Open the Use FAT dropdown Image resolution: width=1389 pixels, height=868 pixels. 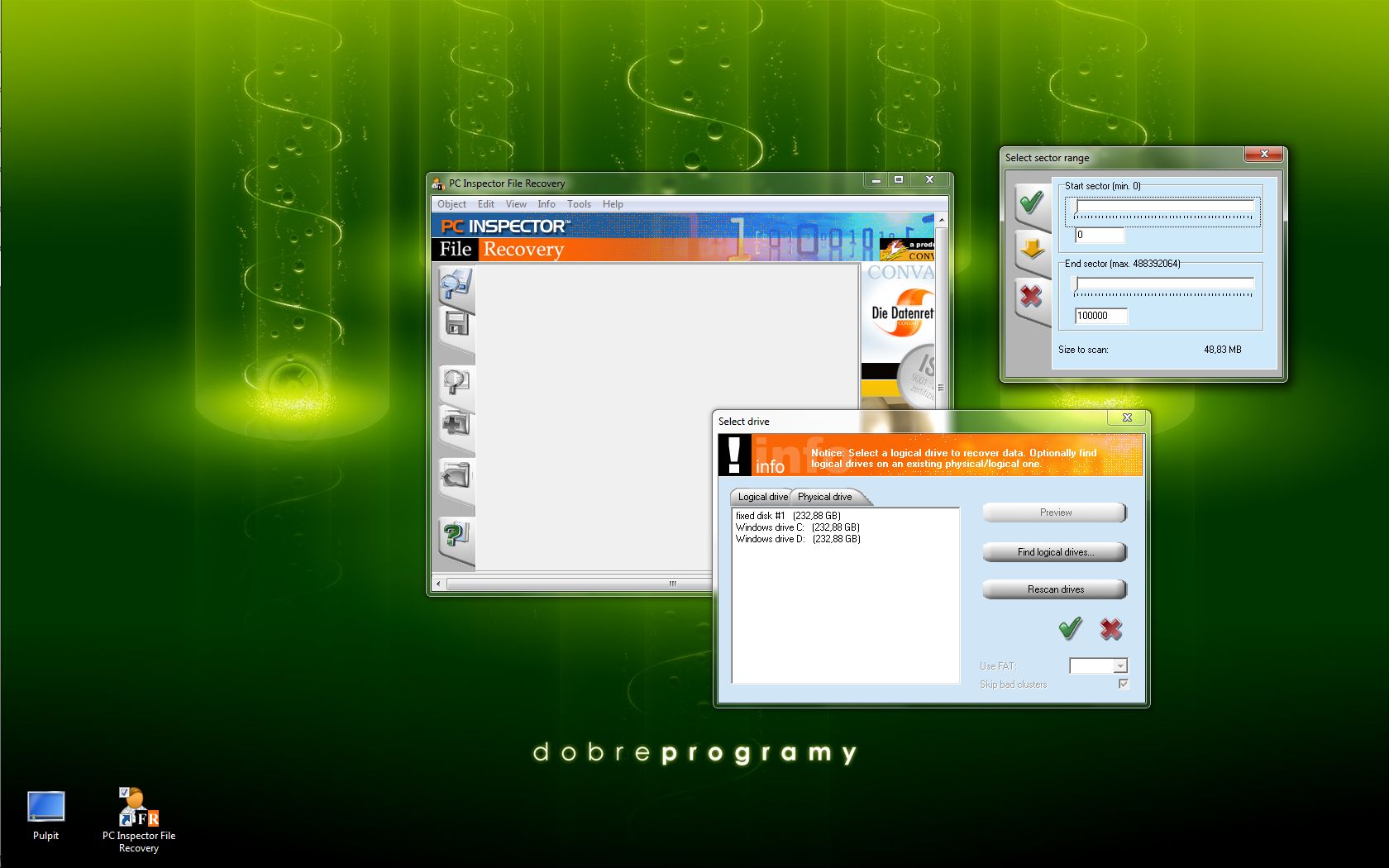pos(1119,666)
